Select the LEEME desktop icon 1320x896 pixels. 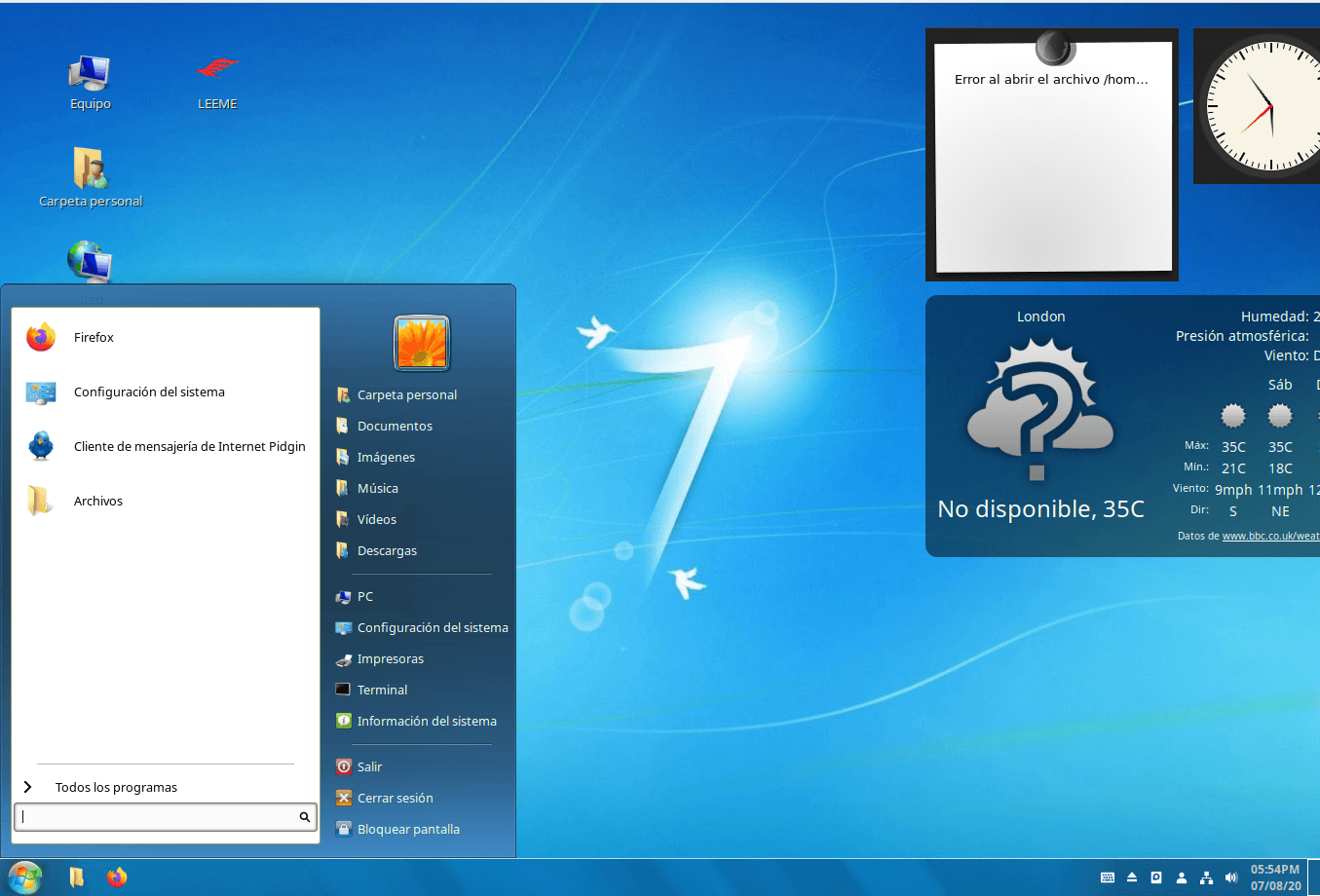tap(217, 82)
